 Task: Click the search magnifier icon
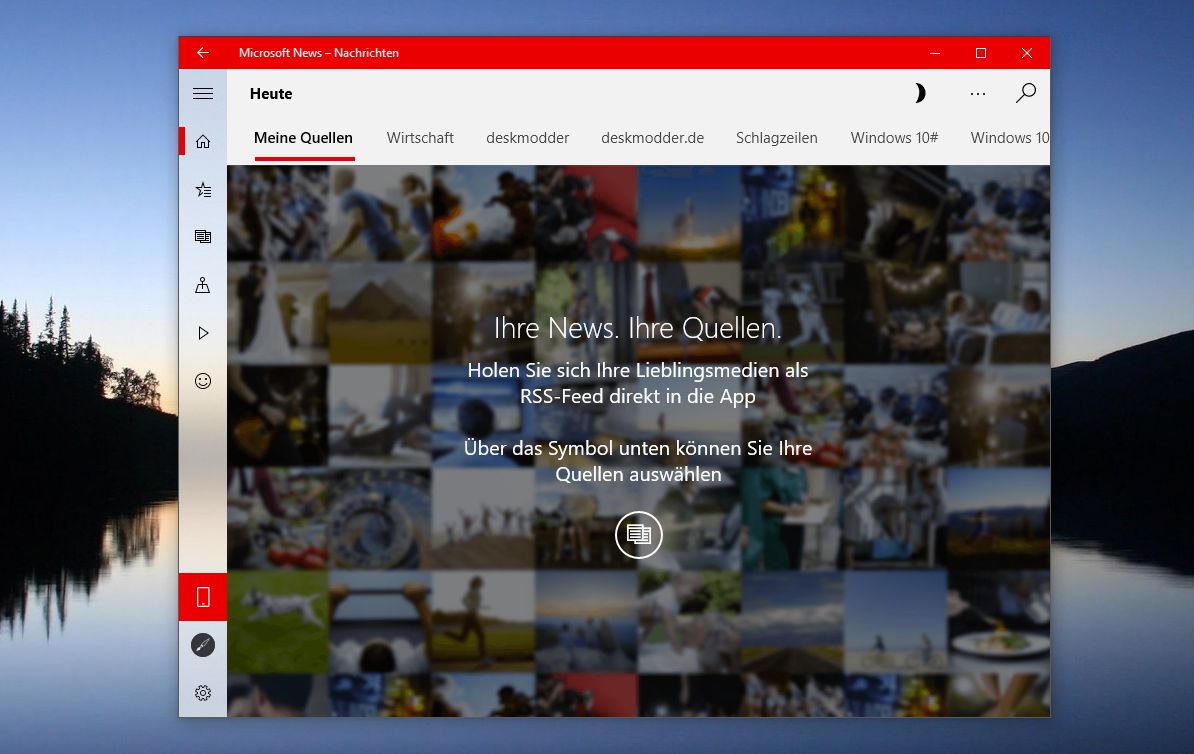(x=1026, y=93)
